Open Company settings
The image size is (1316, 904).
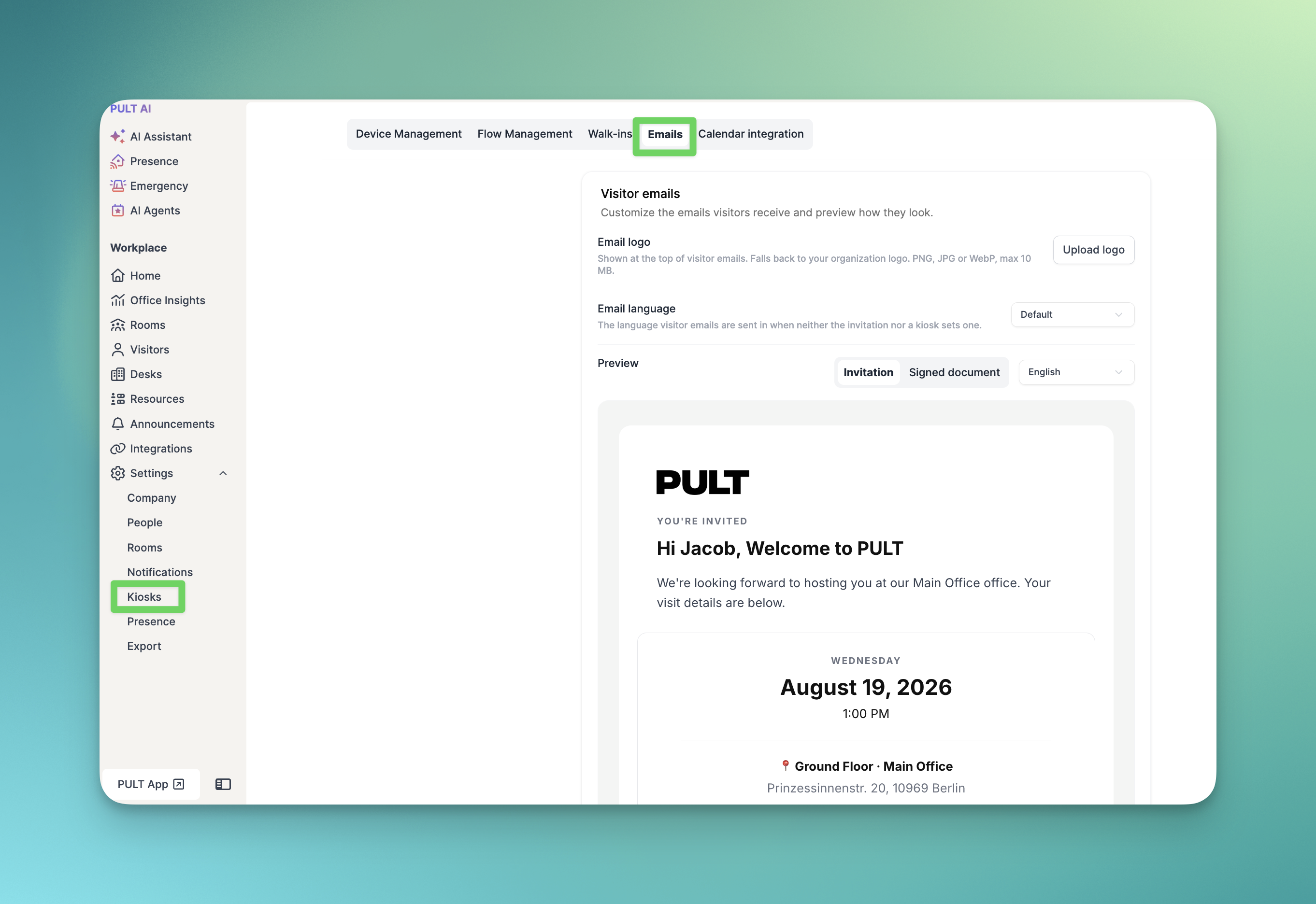click(151, 498)
